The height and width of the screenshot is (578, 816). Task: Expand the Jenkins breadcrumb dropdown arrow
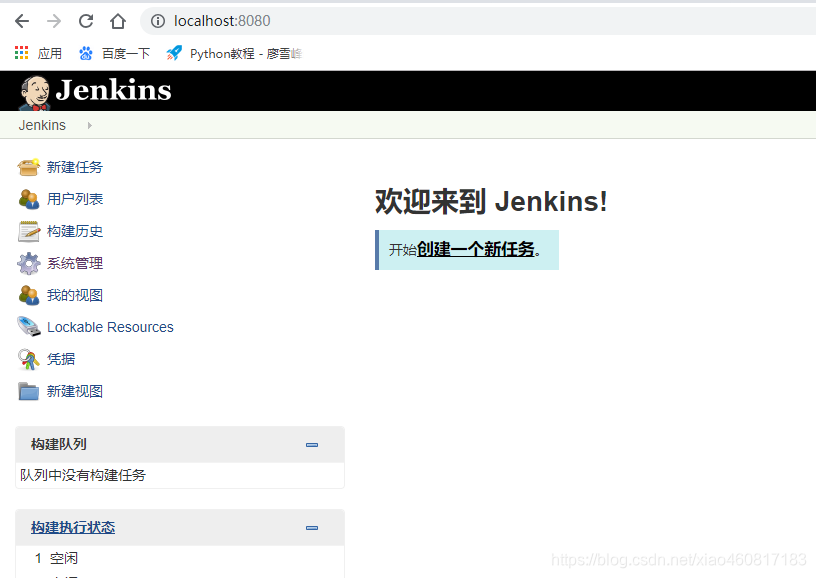tap(90, 125)
